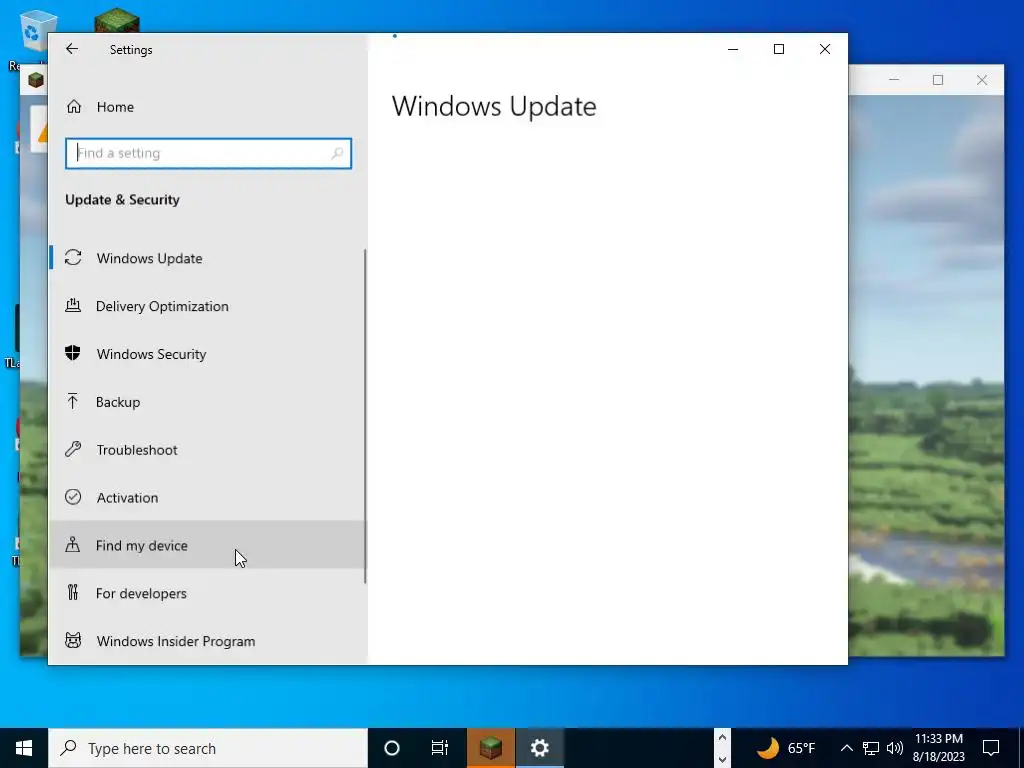Maximize the Settings window
Screen dimensions: 1024x768
(x=778, y=49)
